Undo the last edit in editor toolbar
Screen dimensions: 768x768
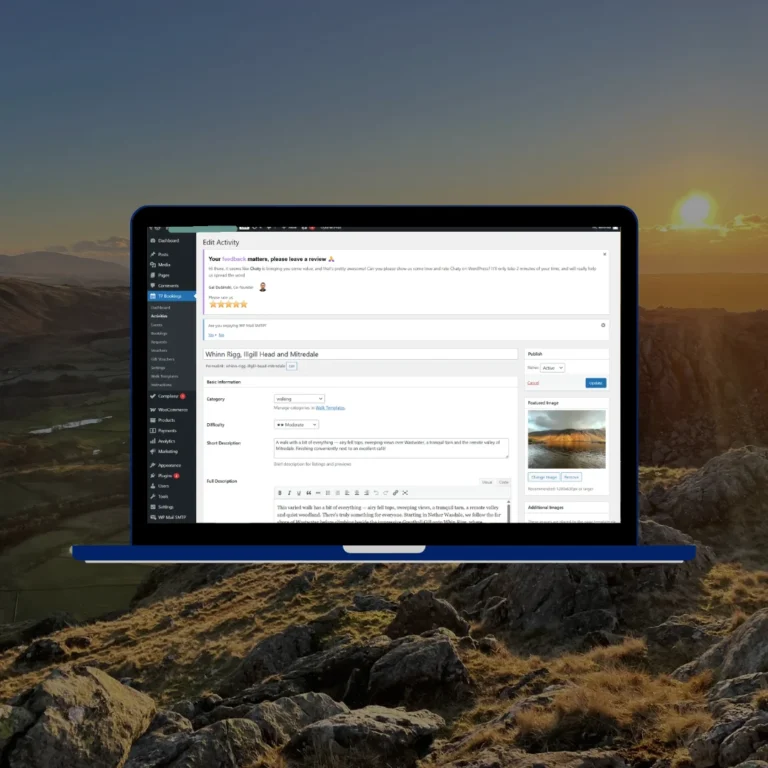[x=376, y=493]
